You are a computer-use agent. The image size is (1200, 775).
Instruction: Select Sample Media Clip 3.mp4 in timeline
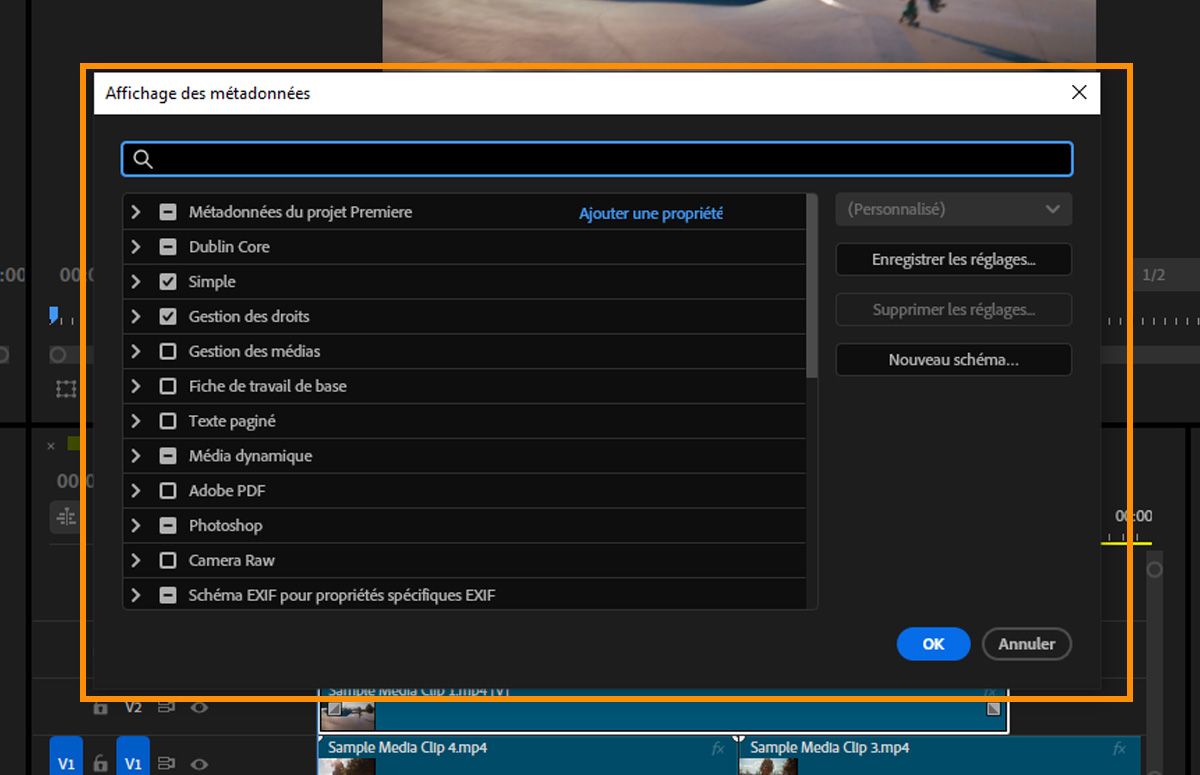coord(940,756)
